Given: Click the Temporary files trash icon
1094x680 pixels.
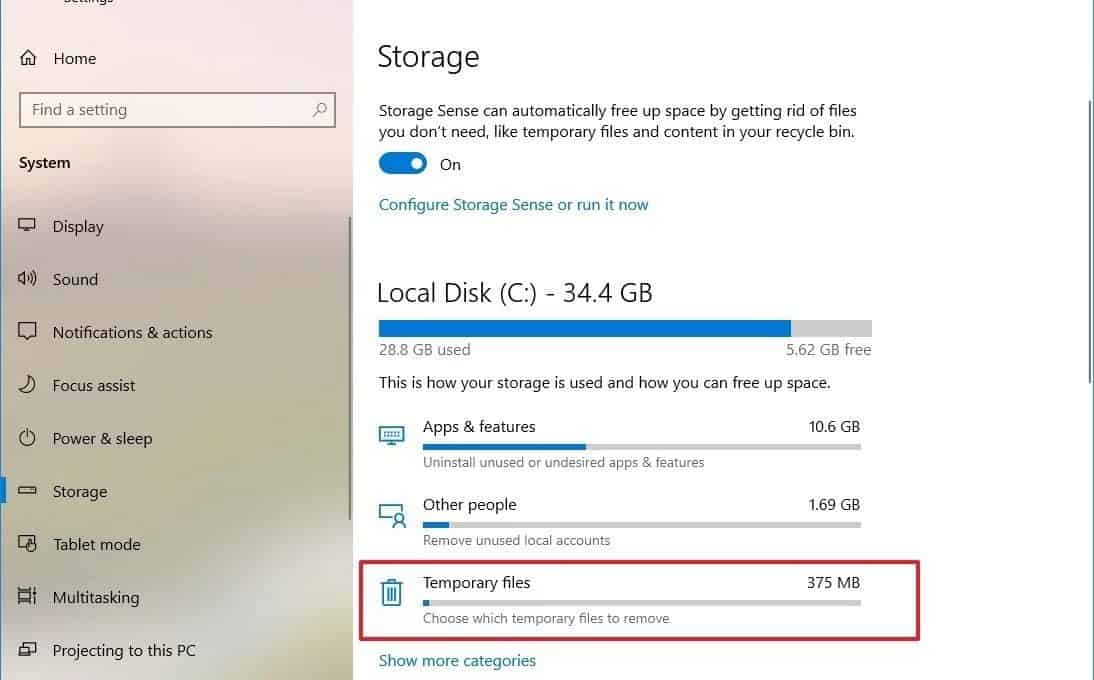Looking at the screenshot, I should tap(391, 592).
